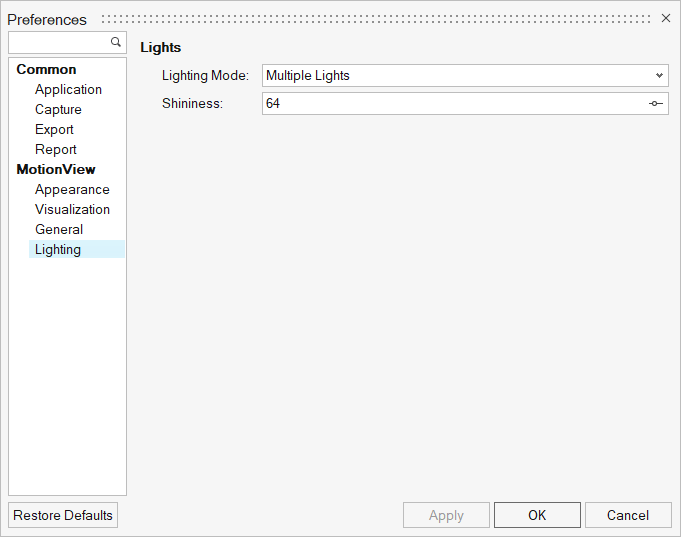Image resolution: width=681 pixels, height=537 pixels.
Task: Open Export preferences
Action: pyautogui.click(x=54, y=129)
